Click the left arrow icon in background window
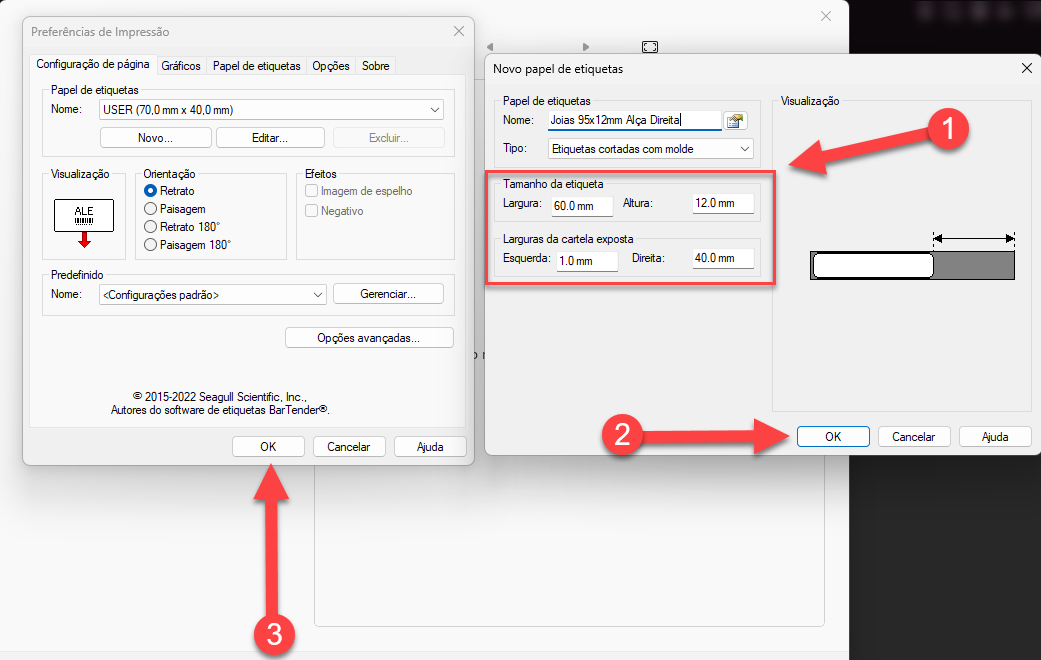This screenshot has width=1041, height=660. click(x=490, y=47)
